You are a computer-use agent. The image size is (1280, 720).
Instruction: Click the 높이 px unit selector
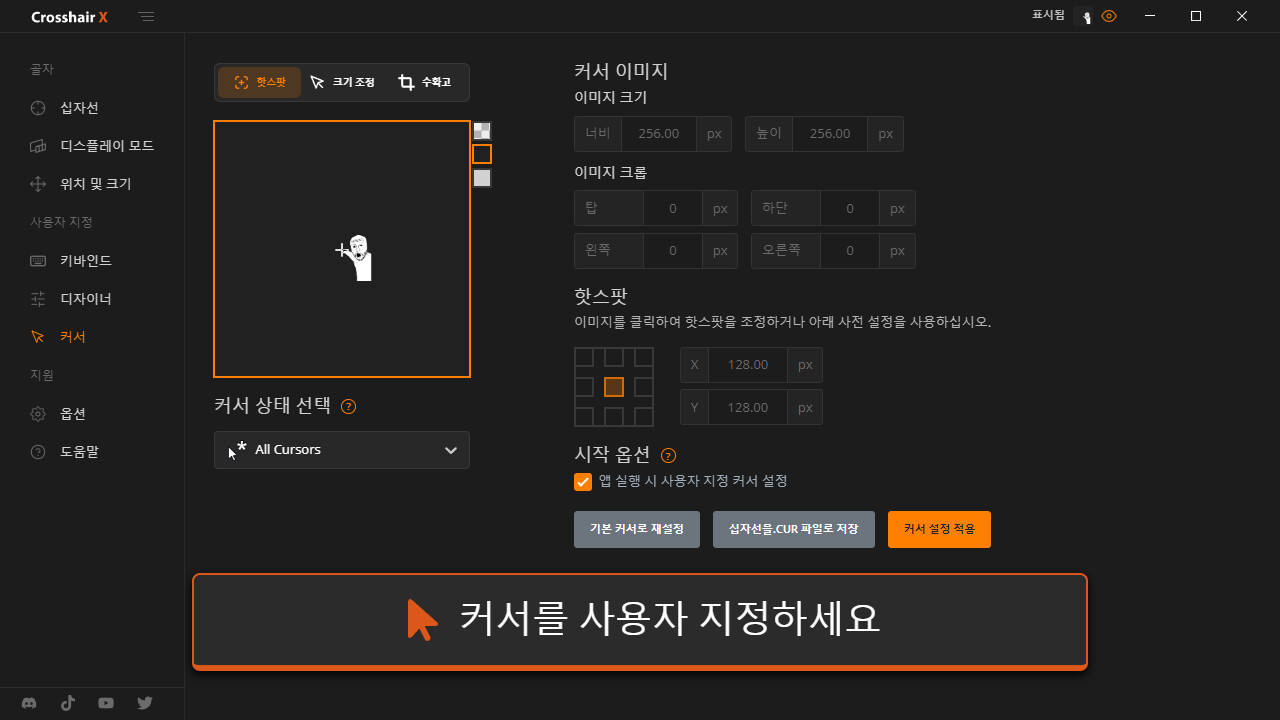[x=885, y=134]
